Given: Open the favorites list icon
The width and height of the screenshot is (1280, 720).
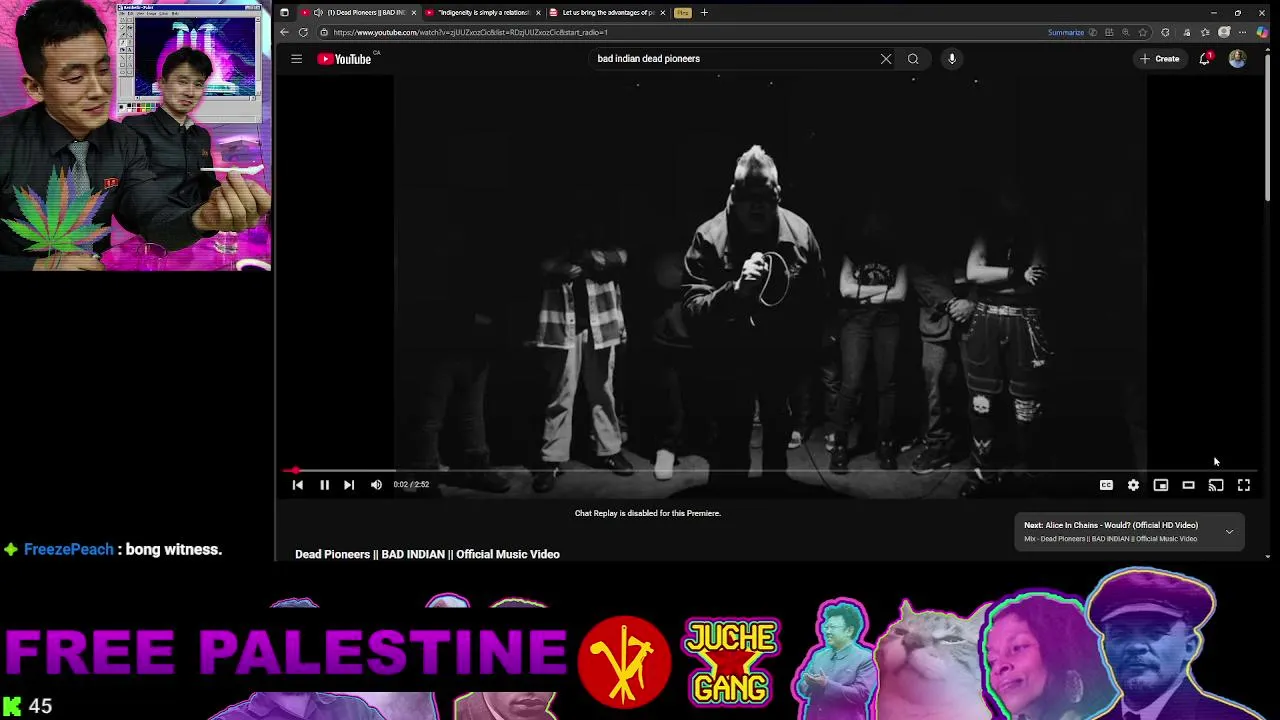Looking at the screenshot, I should (1205, 32).
